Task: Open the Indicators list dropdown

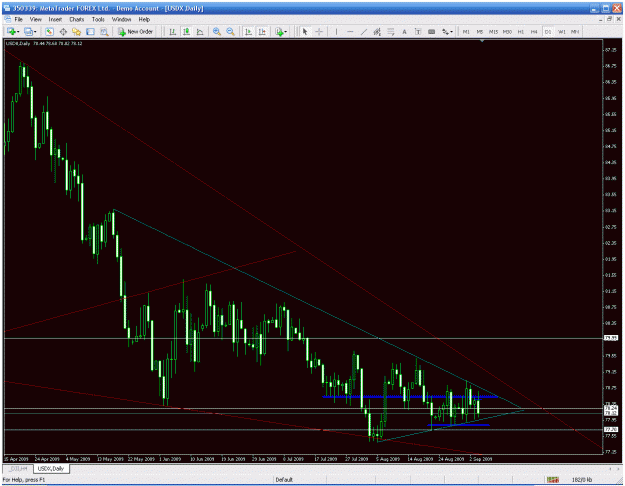Action: 281,32
